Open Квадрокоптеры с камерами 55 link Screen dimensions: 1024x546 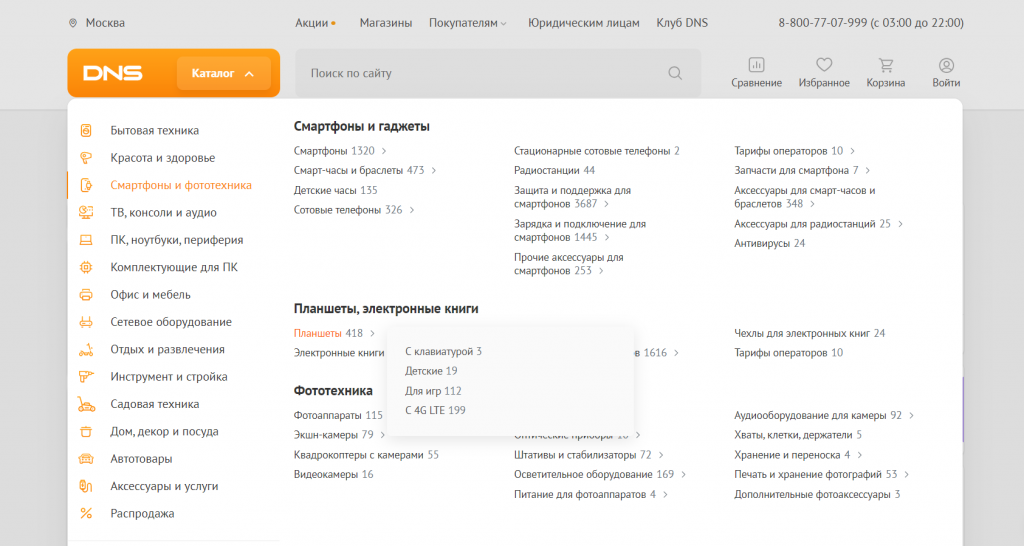click(366, 455)
